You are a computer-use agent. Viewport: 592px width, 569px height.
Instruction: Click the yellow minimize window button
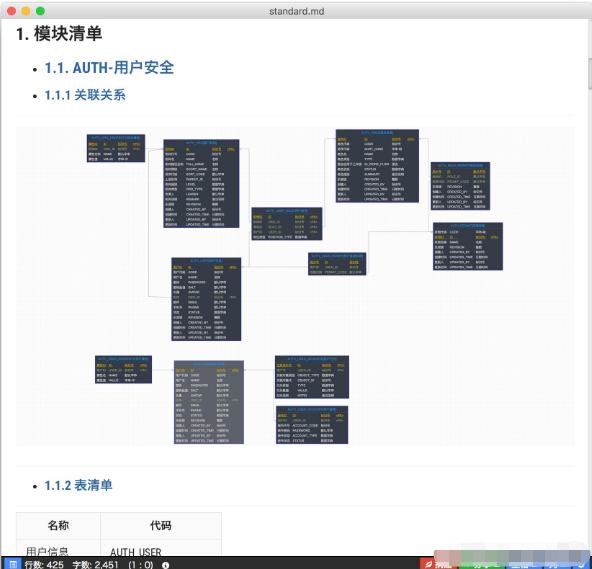26,11
